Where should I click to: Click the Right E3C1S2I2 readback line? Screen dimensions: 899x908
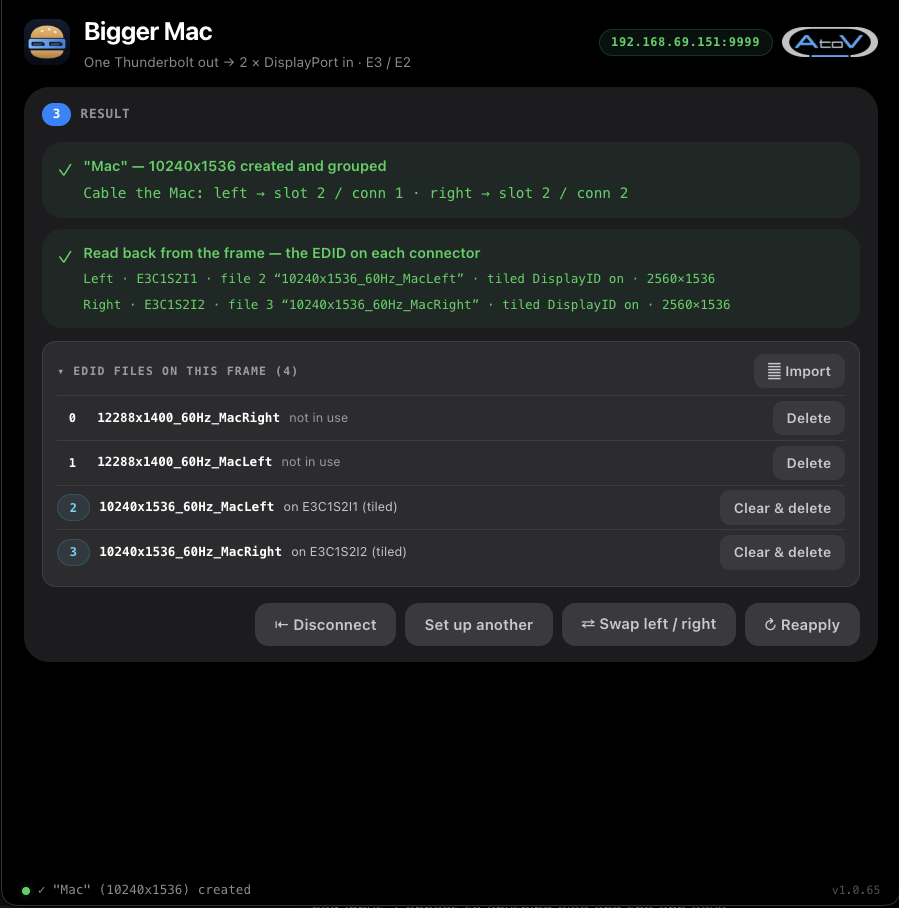point(407,305)
